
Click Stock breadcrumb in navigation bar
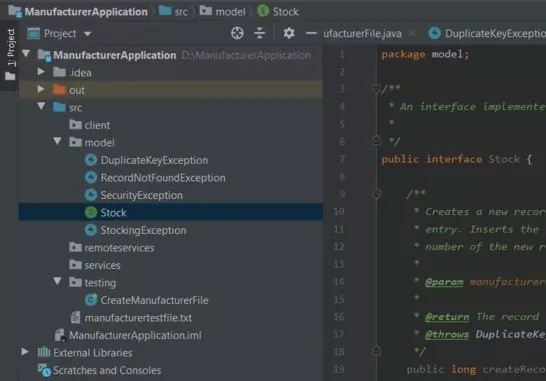pos(286,12)
